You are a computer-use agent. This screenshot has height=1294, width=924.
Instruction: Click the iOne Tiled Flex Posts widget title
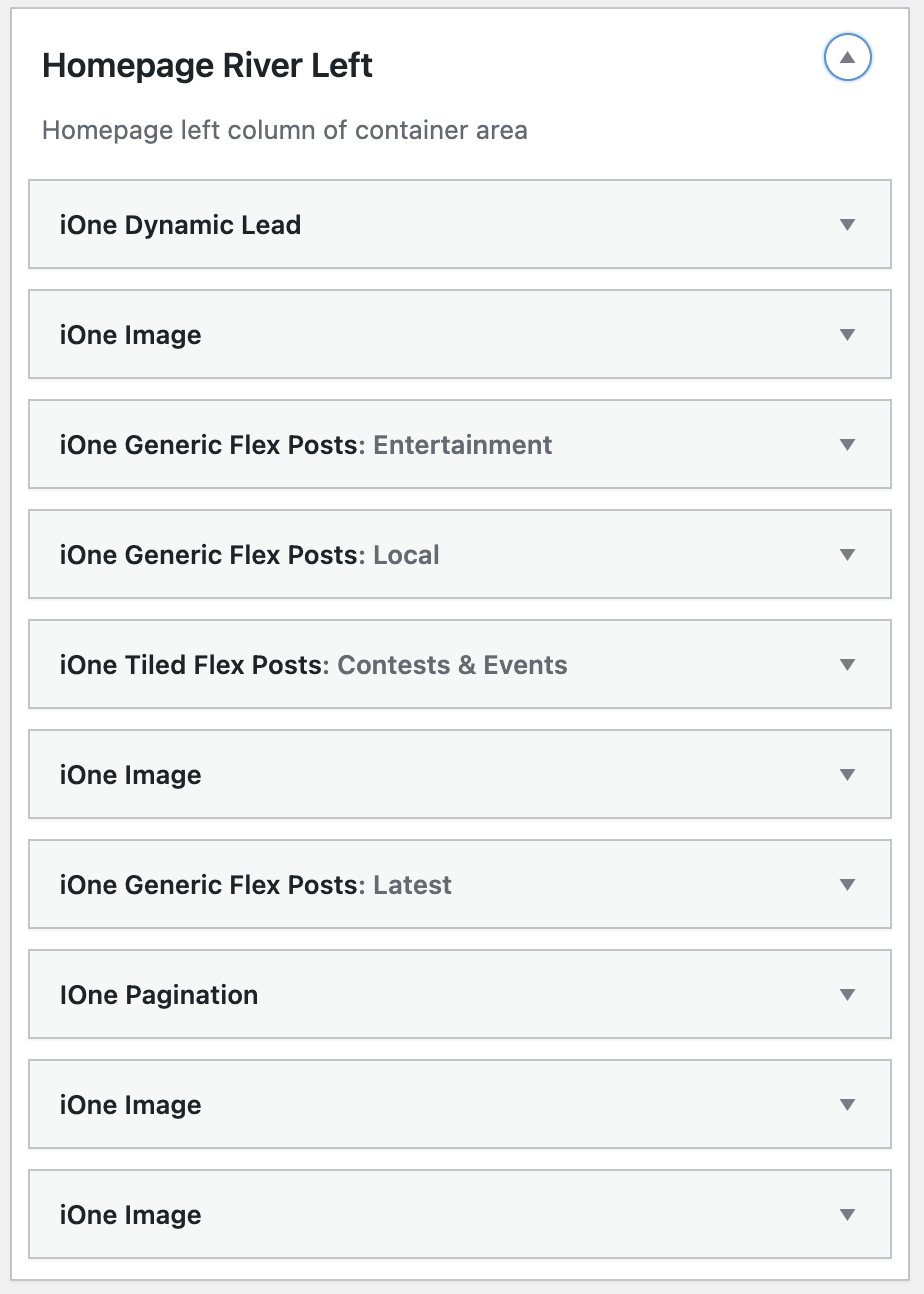(313, 665)
